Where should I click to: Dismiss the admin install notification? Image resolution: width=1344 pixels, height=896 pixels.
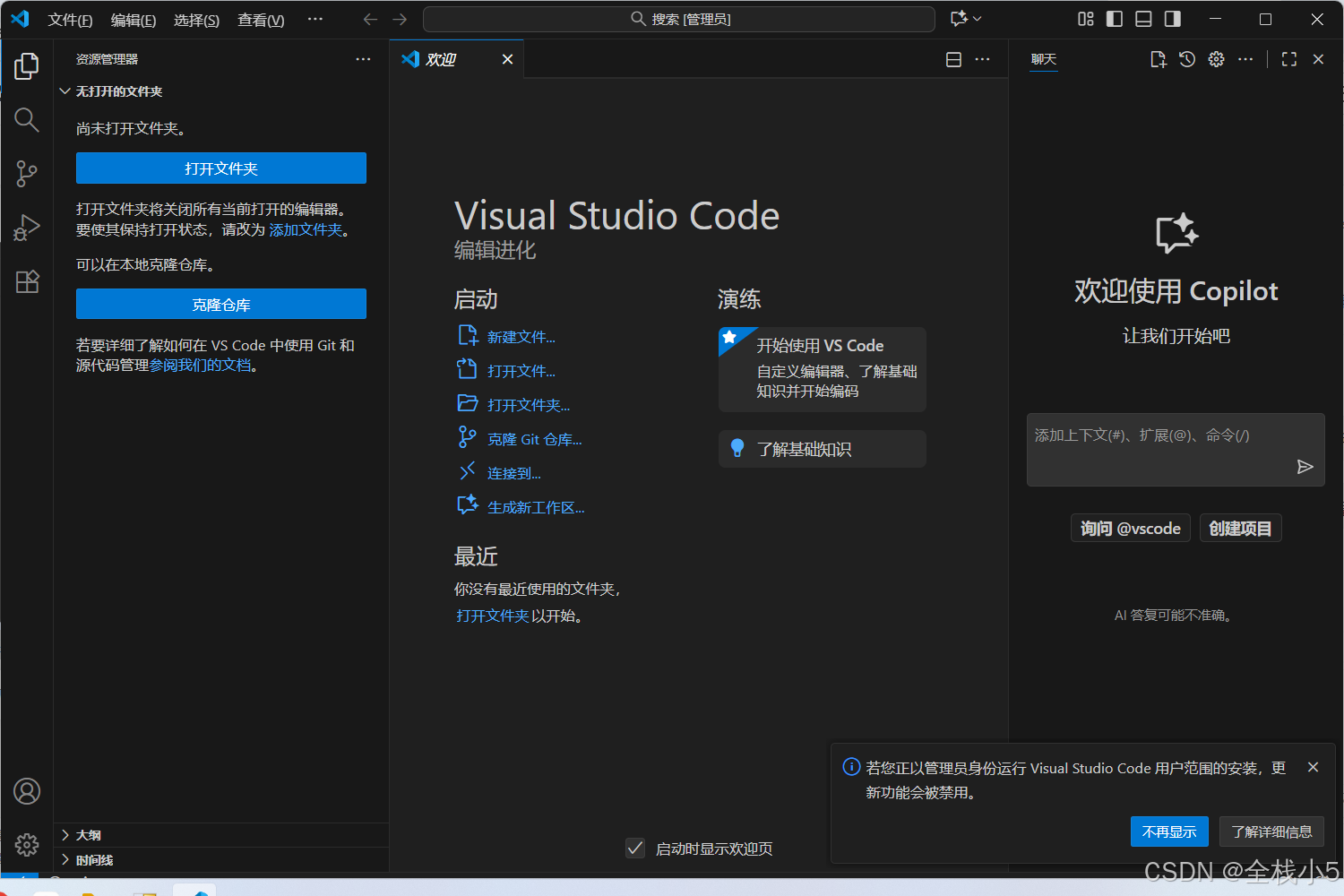tap(1313, 767)
